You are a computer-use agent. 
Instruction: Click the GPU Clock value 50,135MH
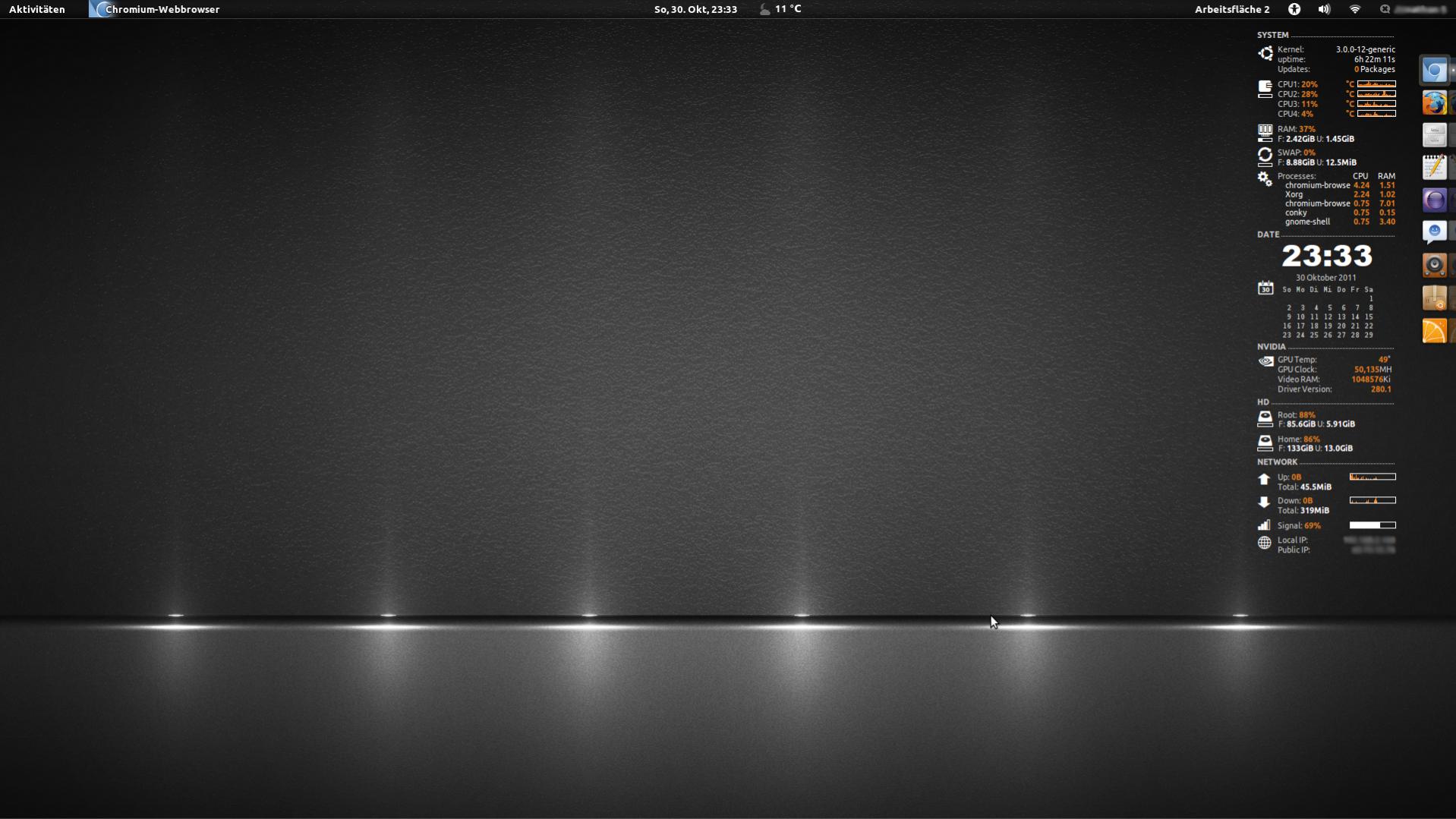coord(1372,370)
